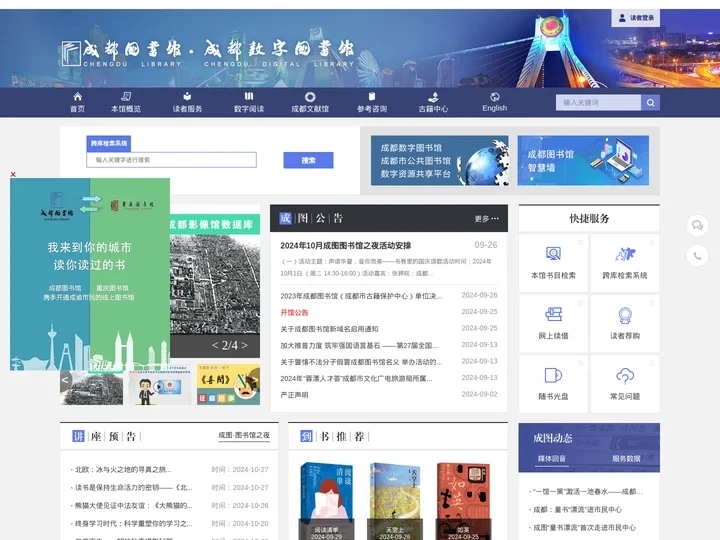The image size is (720, 540).
Task: Open 加大推普力度 announcement
Action: [x=359, y=345]
